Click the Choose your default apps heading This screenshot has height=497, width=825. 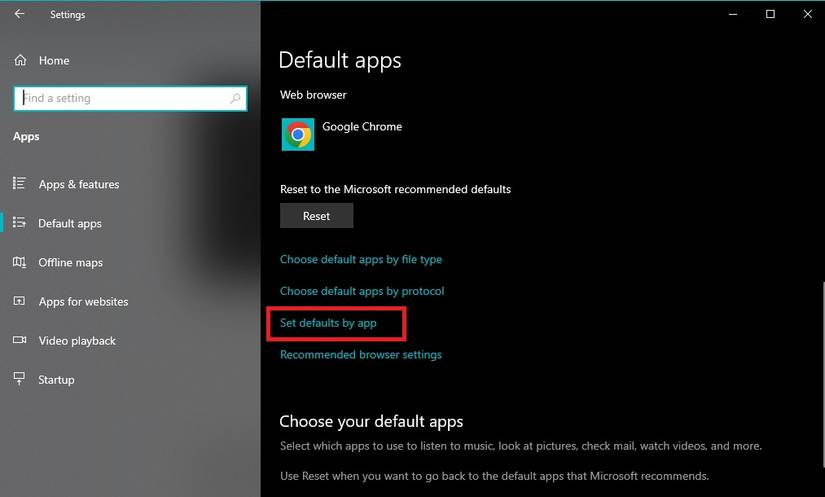tap(371, 421)
